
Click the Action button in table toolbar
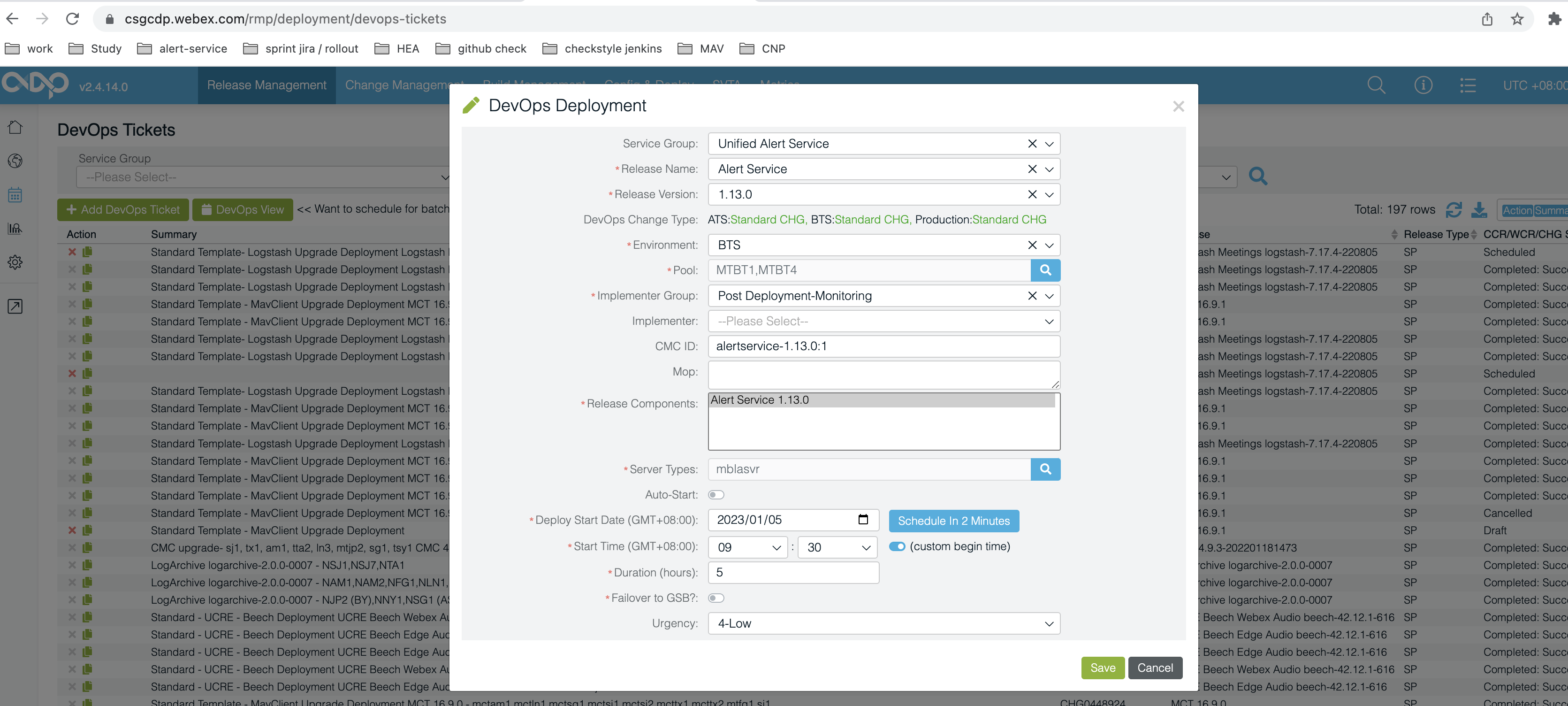1517,210
